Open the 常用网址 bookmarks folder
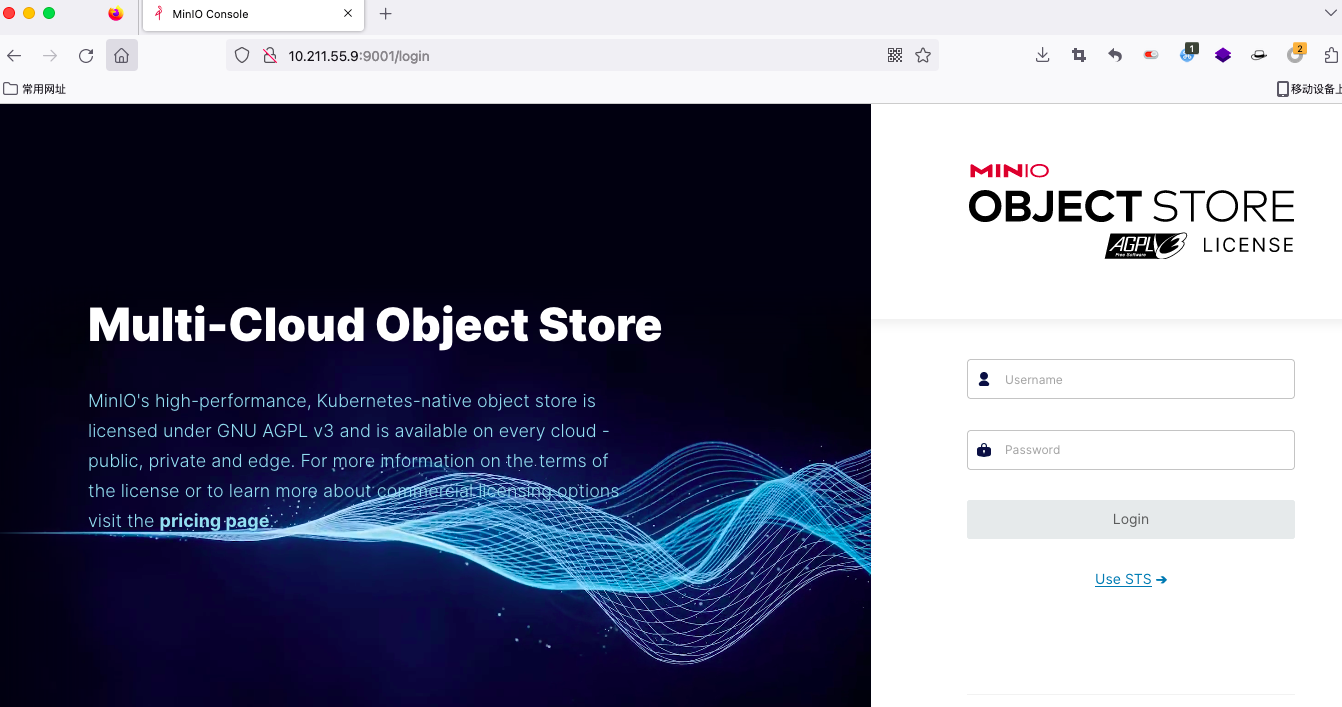1342x707 pixels. click(x=35, y=88)
